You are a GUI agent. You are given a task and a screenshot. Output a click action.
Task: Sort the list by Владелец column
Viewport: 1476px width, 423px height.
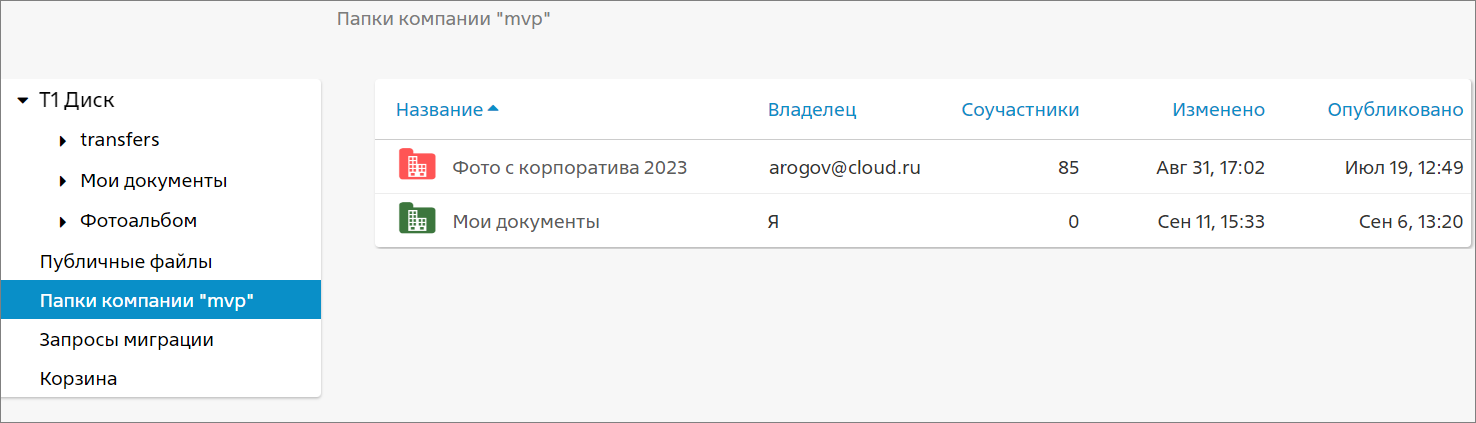812,110
